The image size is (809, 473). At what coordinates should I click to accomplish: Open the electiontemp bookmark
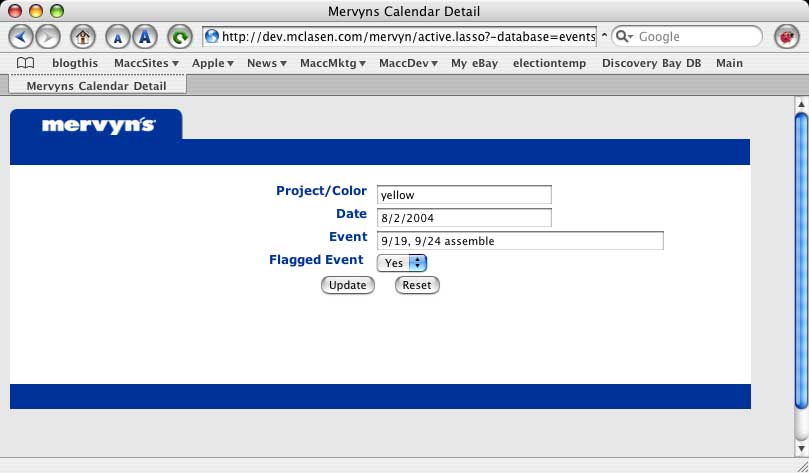pos(549,63)
